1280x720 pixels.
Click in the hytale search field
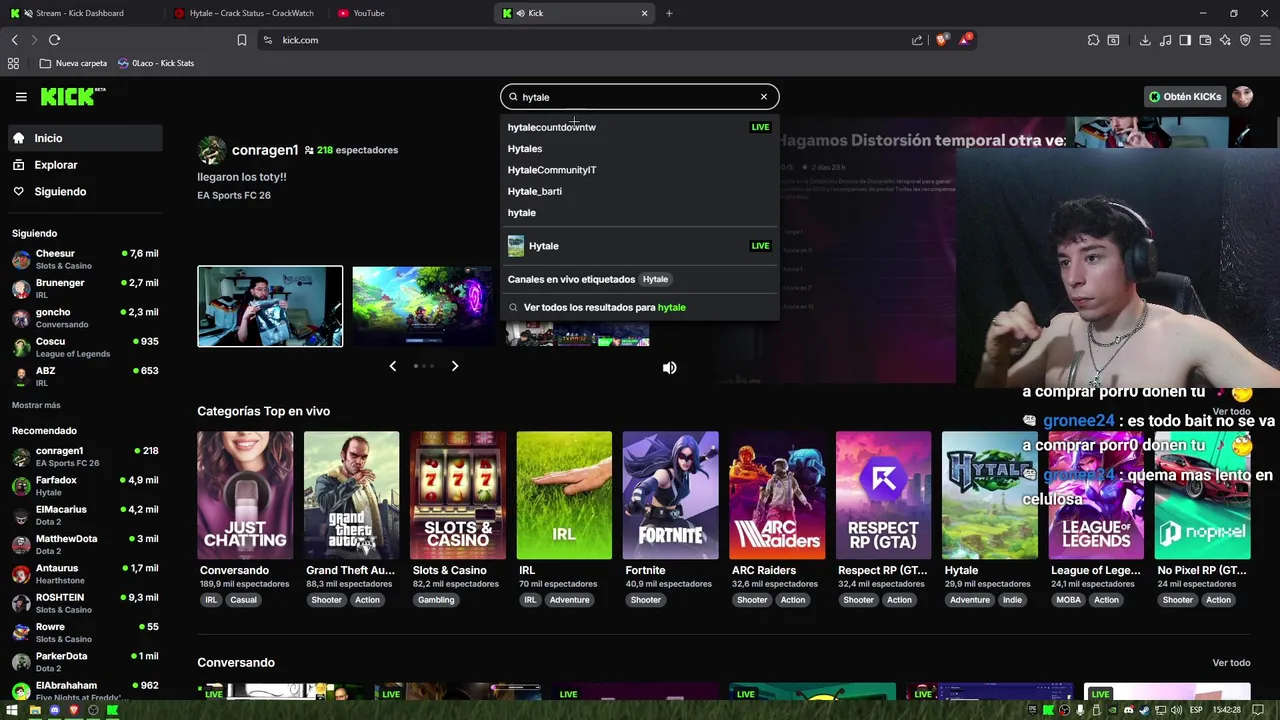[x=640, y=97]
